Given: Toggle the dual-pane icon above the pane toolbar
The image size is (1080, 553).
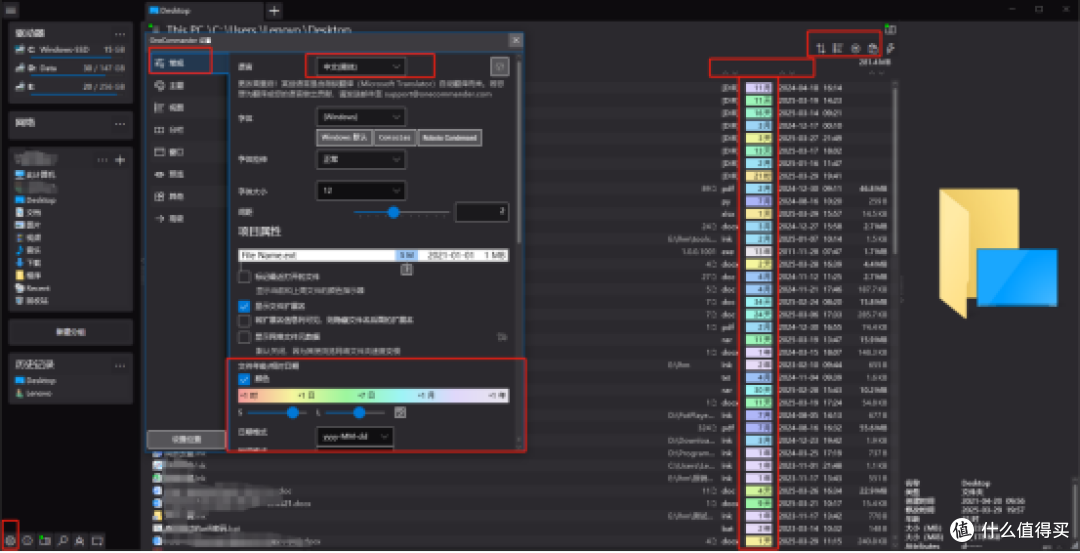Looking at the screenshot, I should (891, 30).
